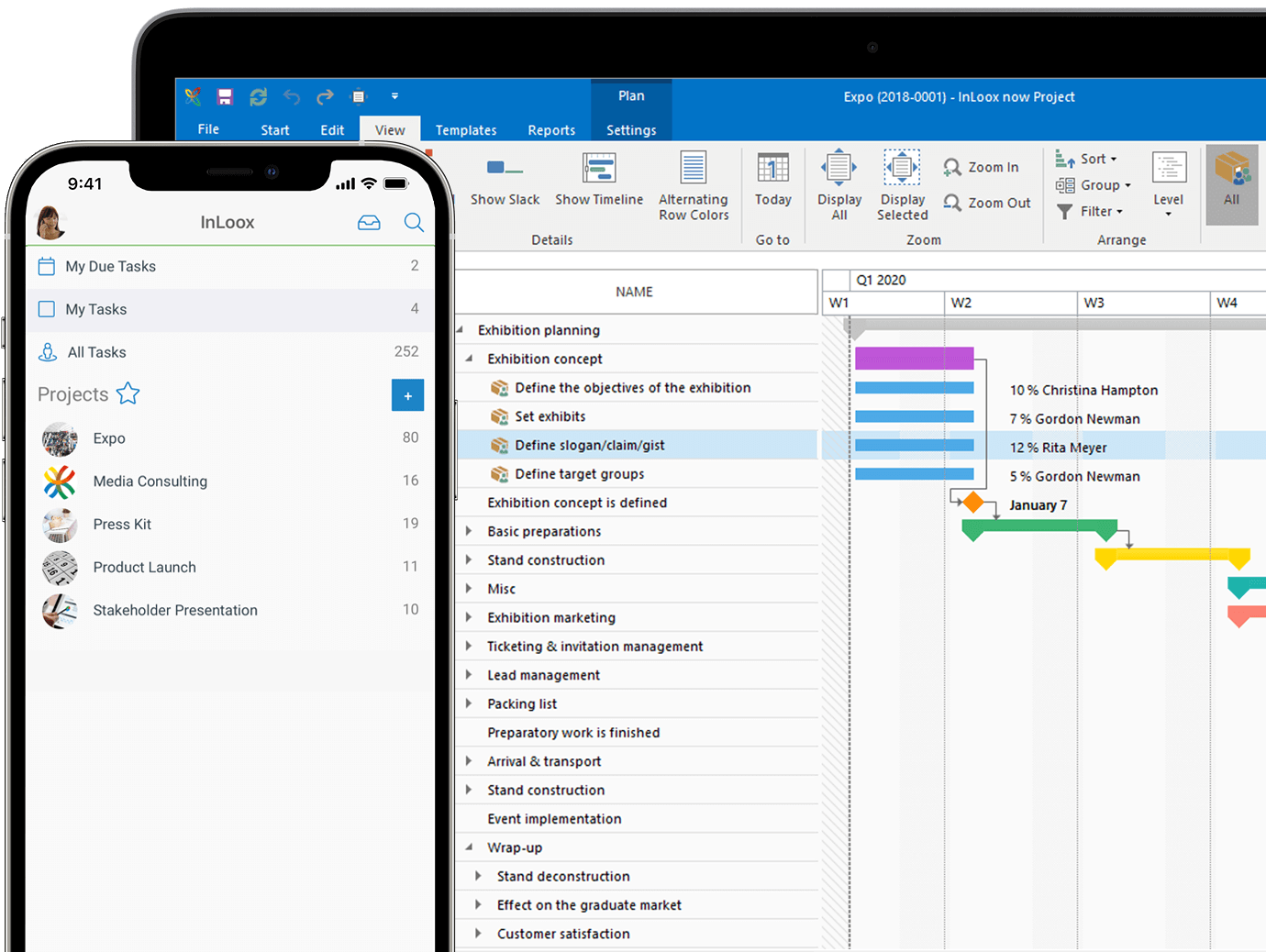Image resolution: width=1266 pixels, height=952 pixels.
Task: Switch to the Templates ribbon tab
Action: tap(466, 130)
